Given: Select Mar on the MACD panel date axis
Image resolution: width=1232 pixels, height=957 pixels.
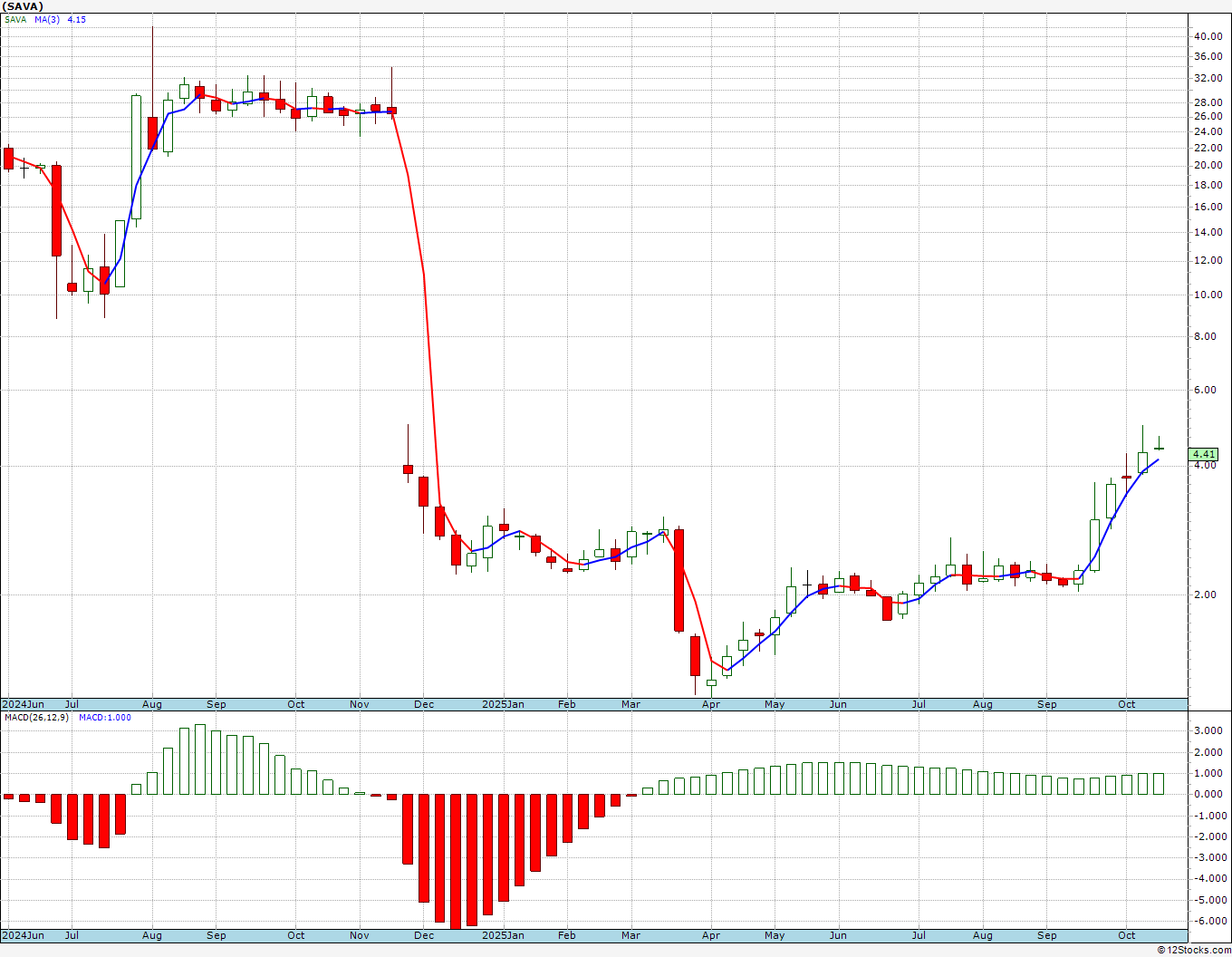Looking at the screenshot, I should [x=631, y=935].
